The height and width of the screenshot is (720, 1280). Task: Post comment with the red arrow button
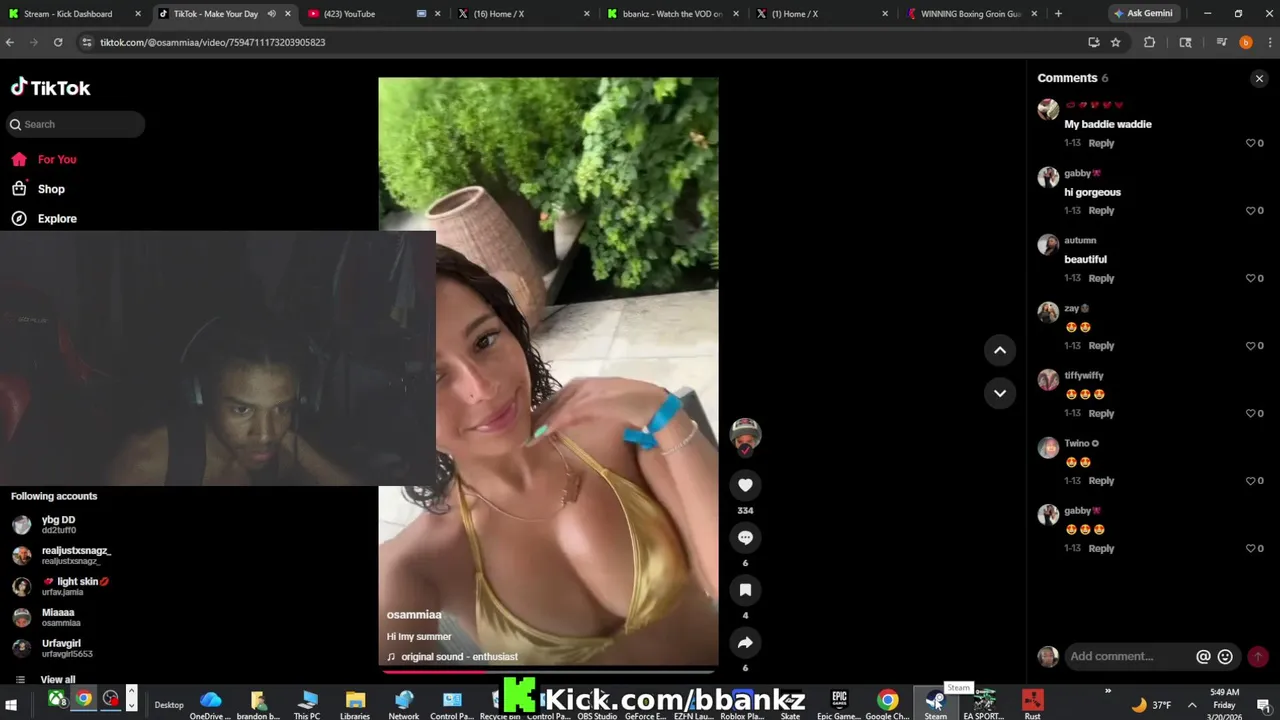[1258, 657]
